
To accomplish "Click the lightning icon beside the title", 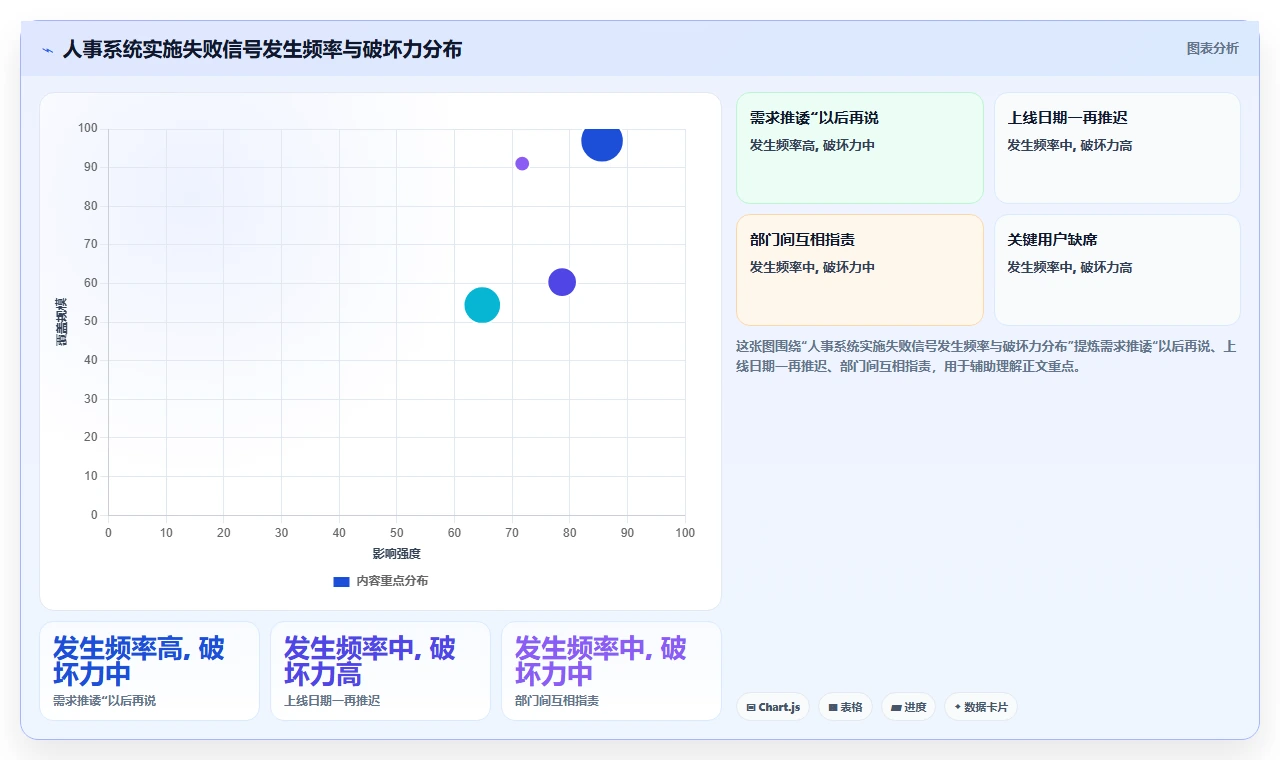I will point(48,50).
